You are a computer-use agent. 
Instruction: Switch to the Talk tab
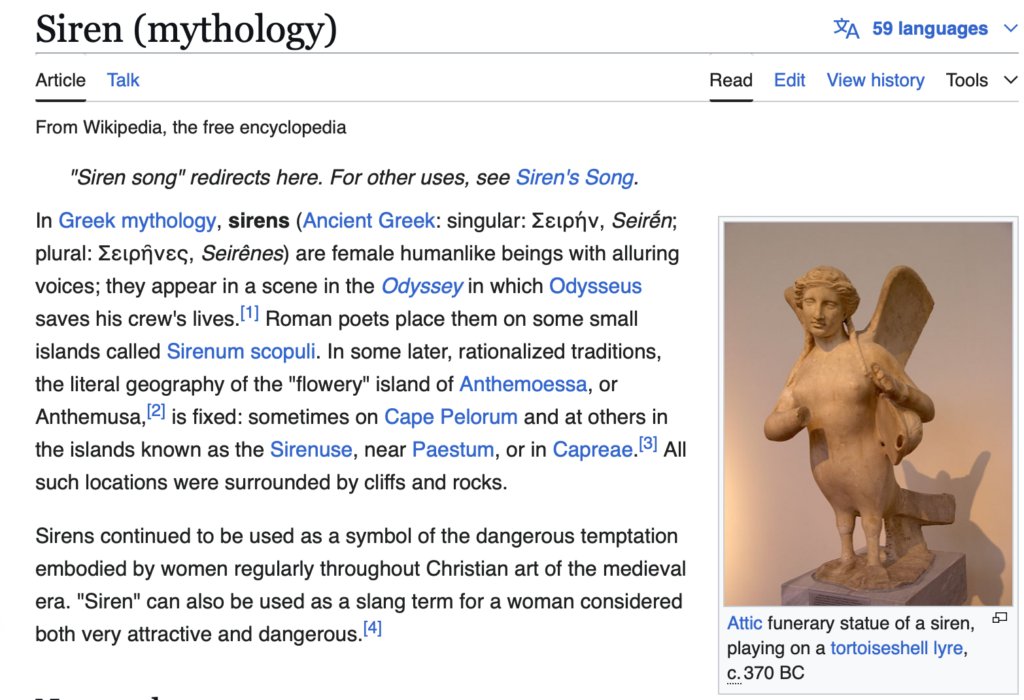pyautogui.click(x=123, y=80)
